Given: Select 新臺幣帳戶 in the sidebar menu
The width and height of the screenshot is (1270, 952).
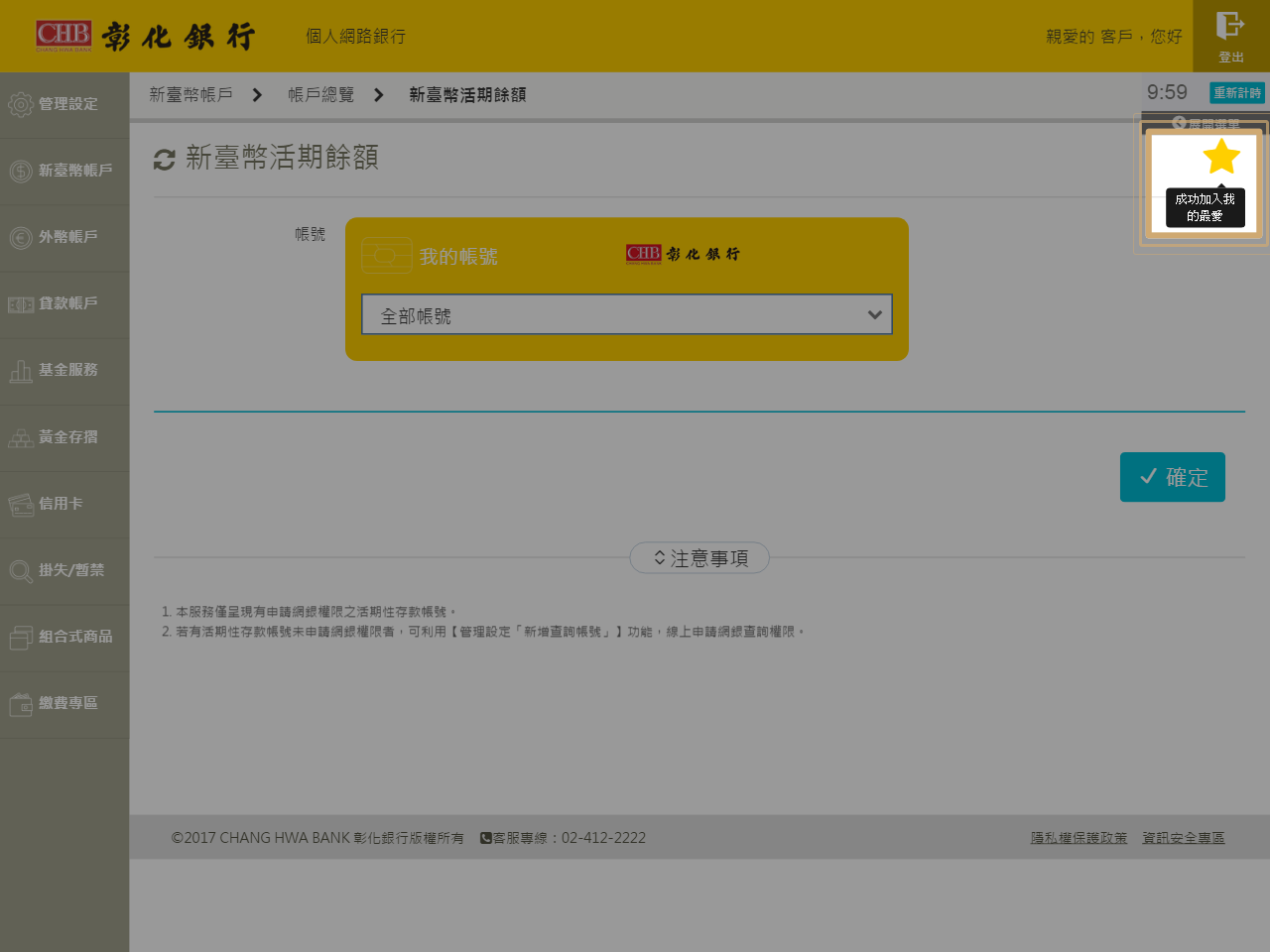Looking at the screenshot, I should tap(64, 171).
